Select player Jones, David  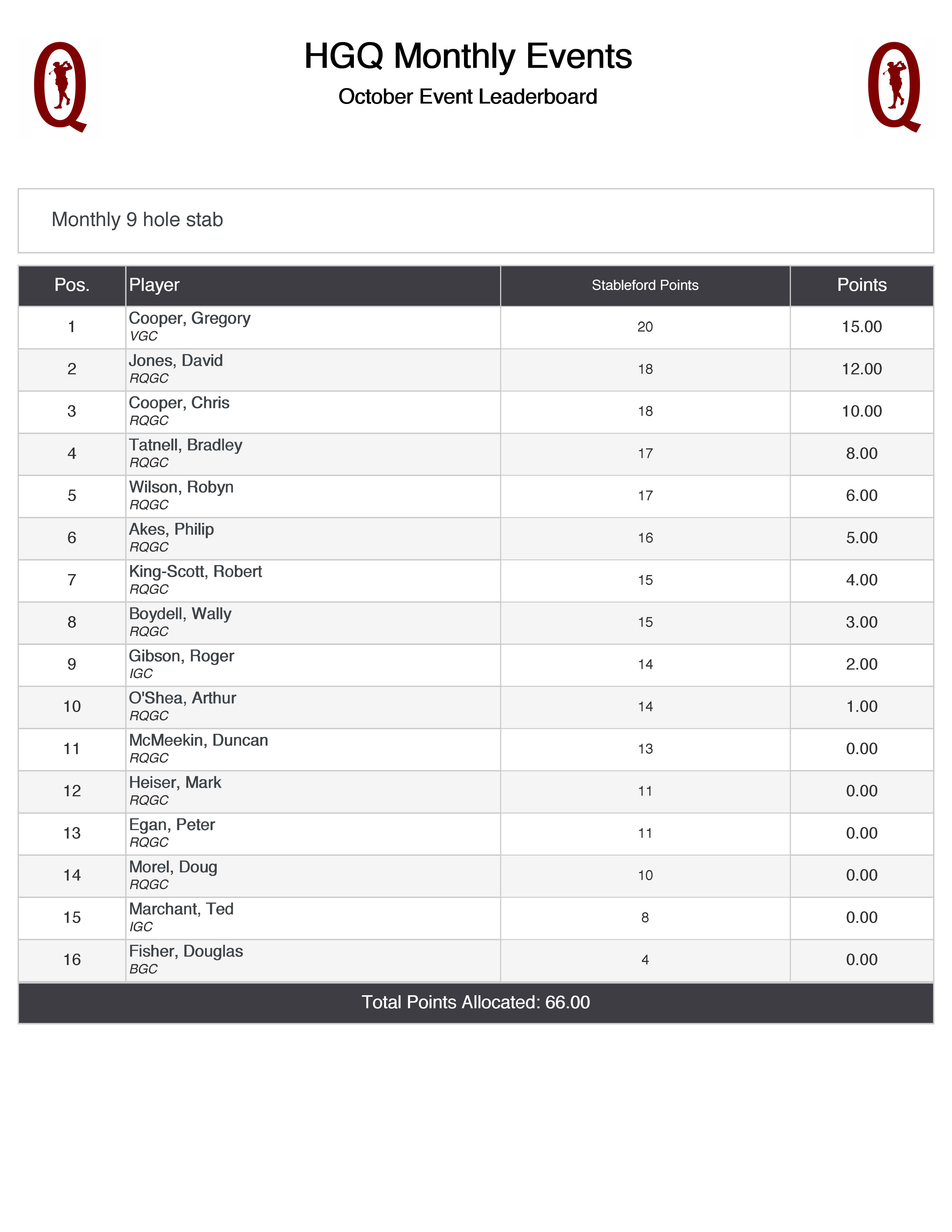[x=176, y=361]
